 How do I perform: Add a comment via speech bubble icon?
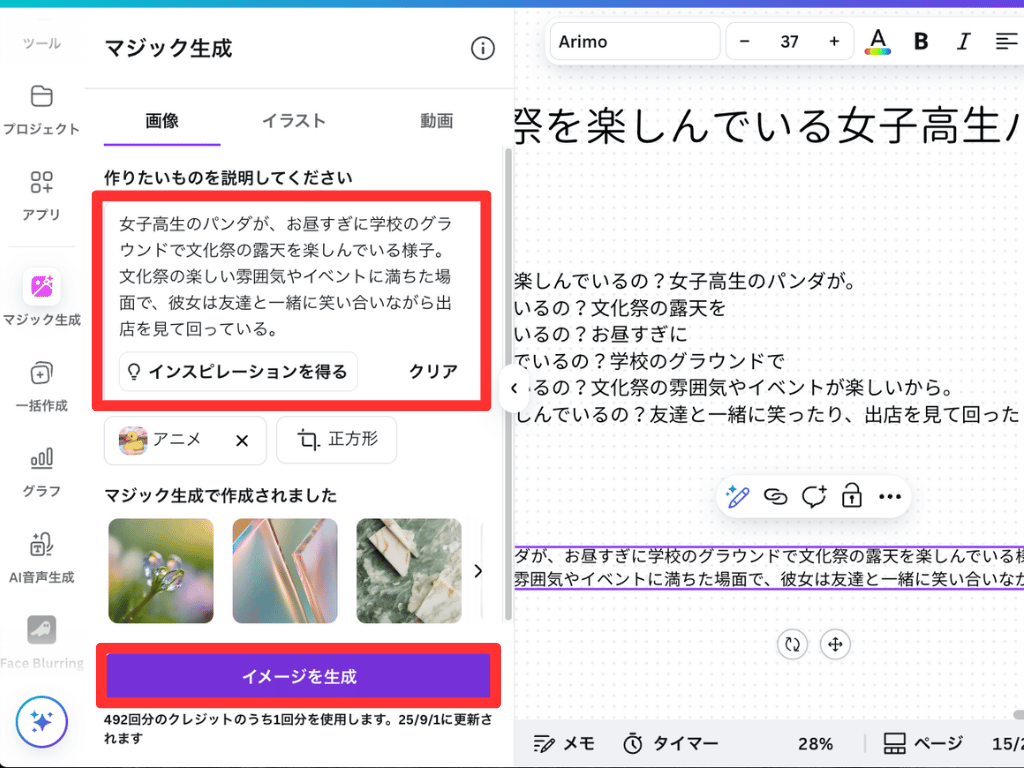click(814, 497)
